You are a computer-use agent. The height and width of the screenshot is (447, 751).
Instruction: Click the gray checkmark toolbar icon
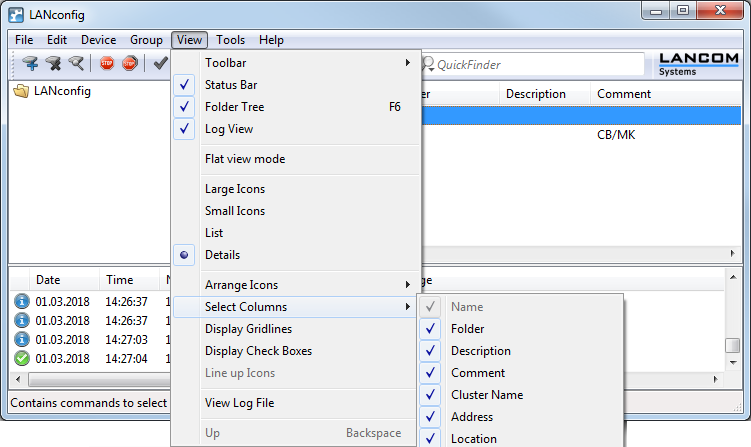click(159, 64)
